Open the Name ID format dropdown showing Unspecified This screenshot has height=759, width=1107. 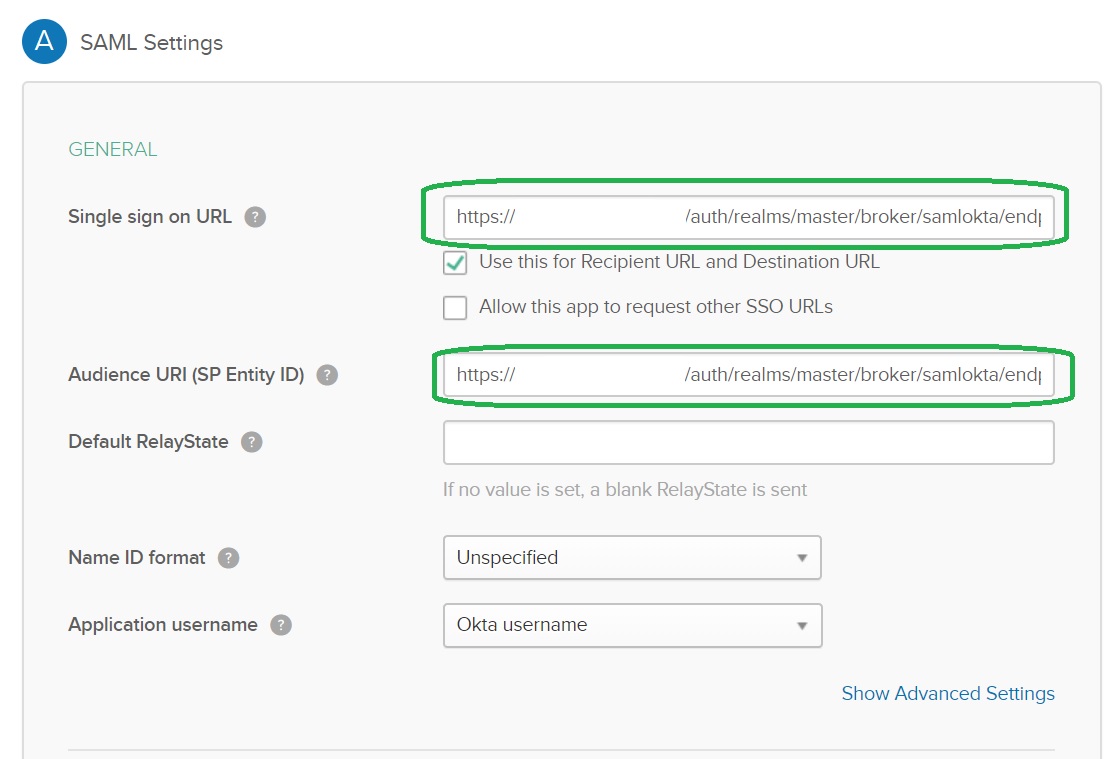[x=632, y=558]
